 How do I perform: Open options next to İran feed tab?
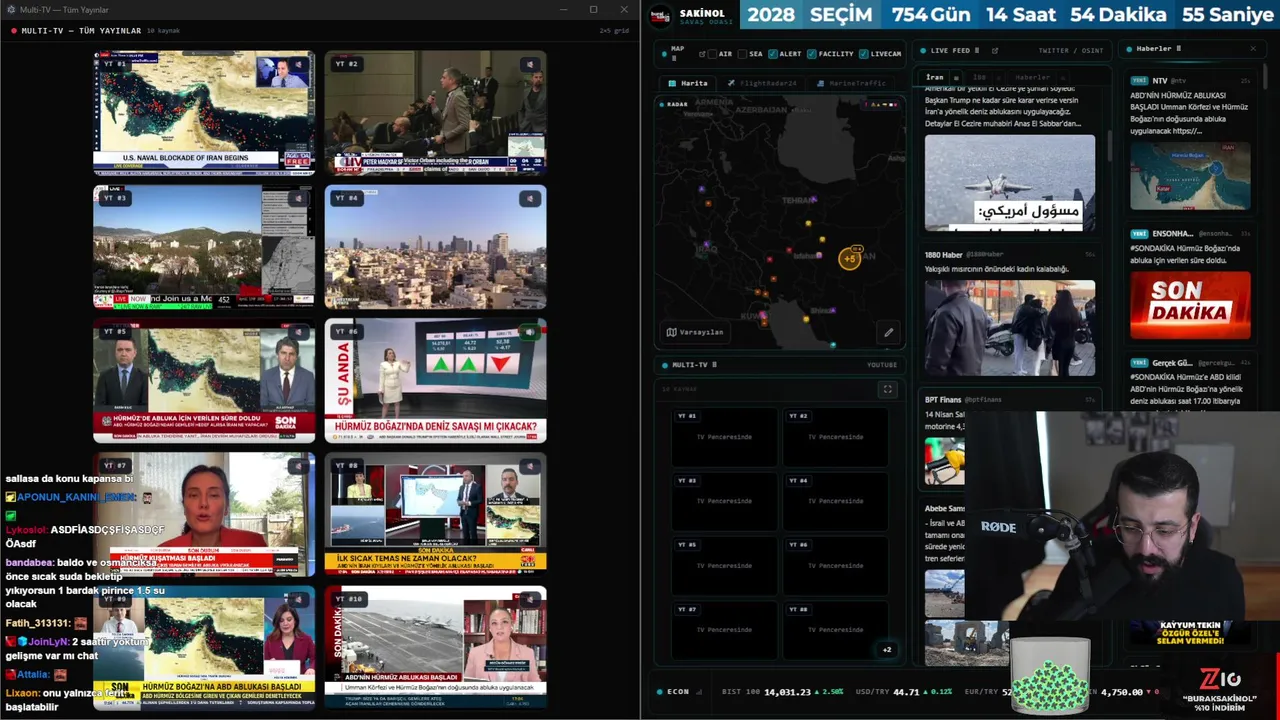[956, 77]
